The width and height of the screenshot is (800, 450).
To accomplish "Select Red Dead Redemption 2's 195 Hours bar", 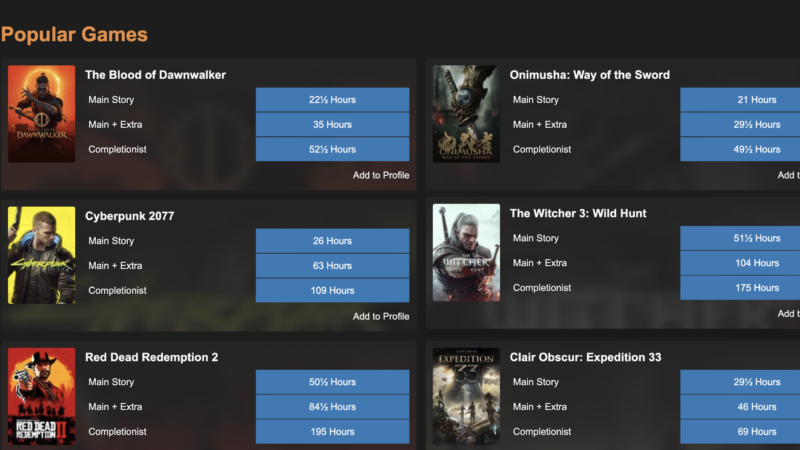I will click(332, 432).
